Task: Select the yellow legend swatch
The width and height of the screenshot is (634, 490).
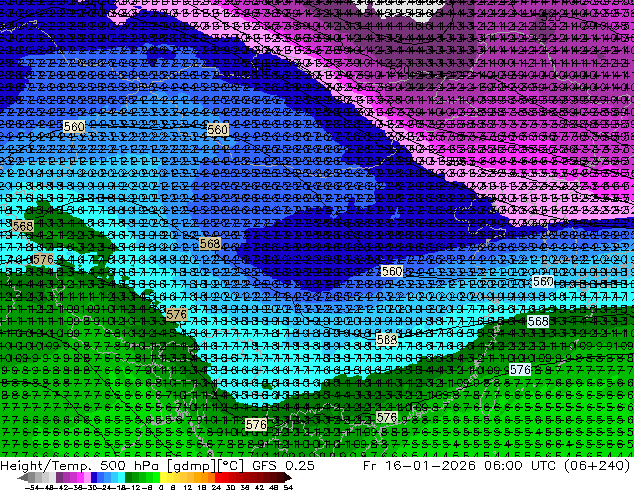Action: click(163, 477)
